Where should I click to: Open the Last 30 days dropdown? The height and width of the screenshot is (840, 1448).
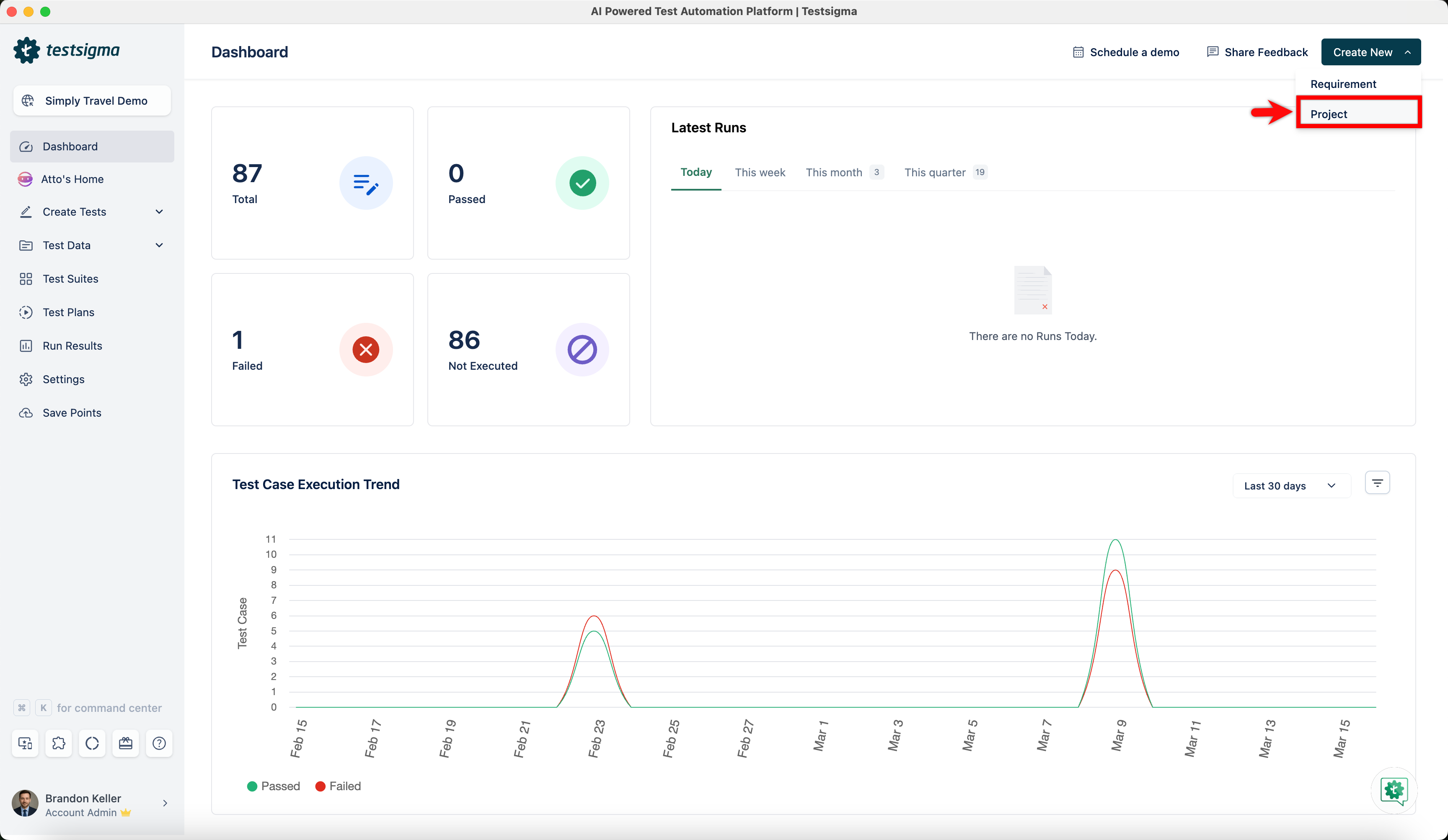pyautogui.click(x=1290, y=486)
